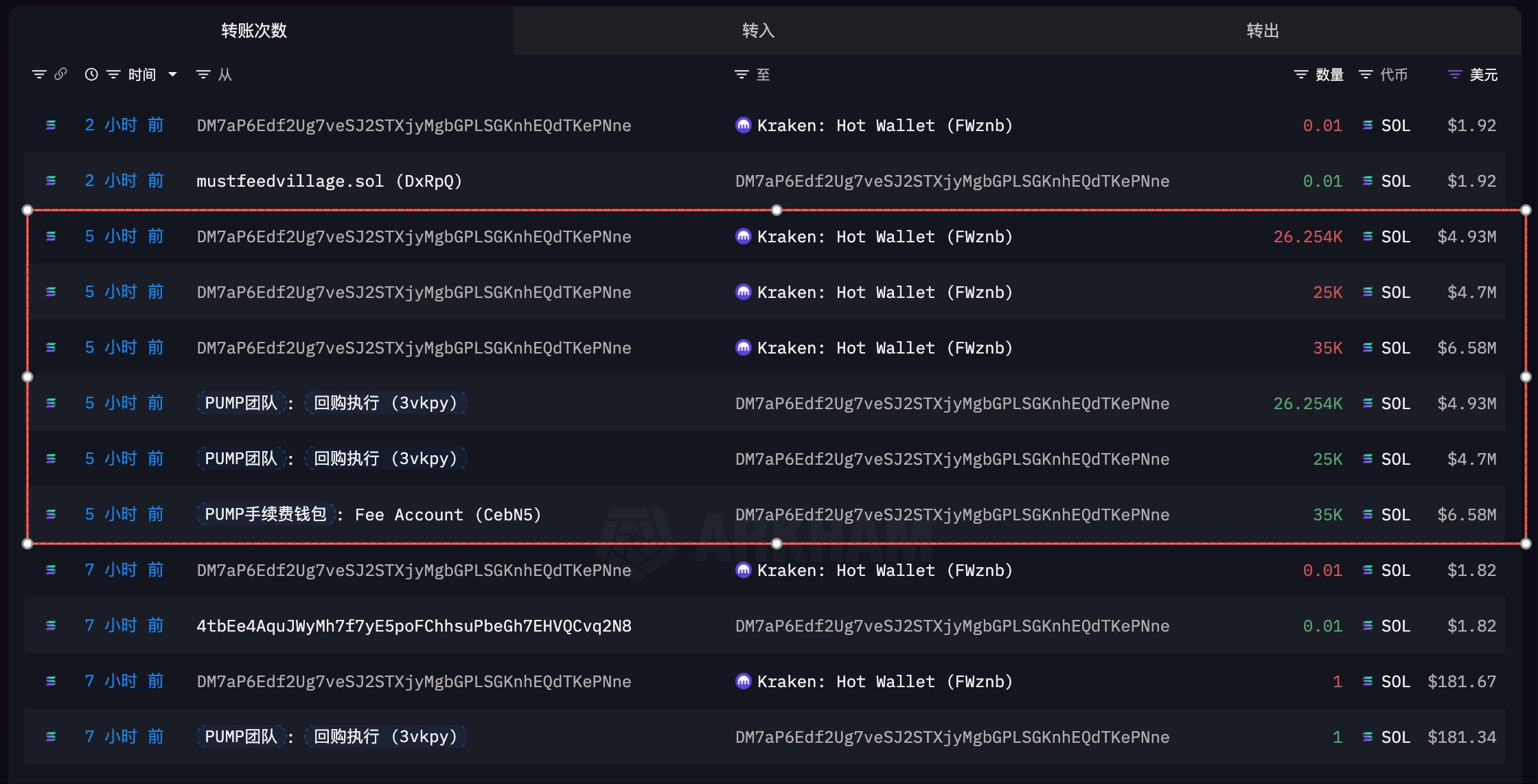Open the DM7aP6 recipient in the PUMP手续费钱包 row

tap(952, 515)
